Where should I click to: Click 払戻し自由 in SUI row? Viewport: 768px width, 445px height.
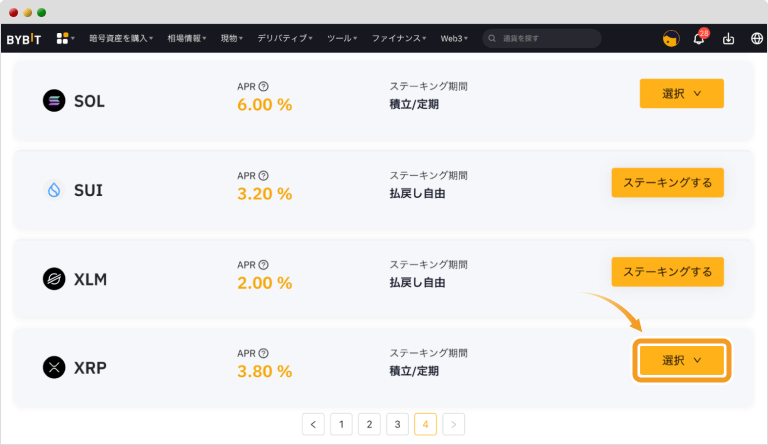417,193
